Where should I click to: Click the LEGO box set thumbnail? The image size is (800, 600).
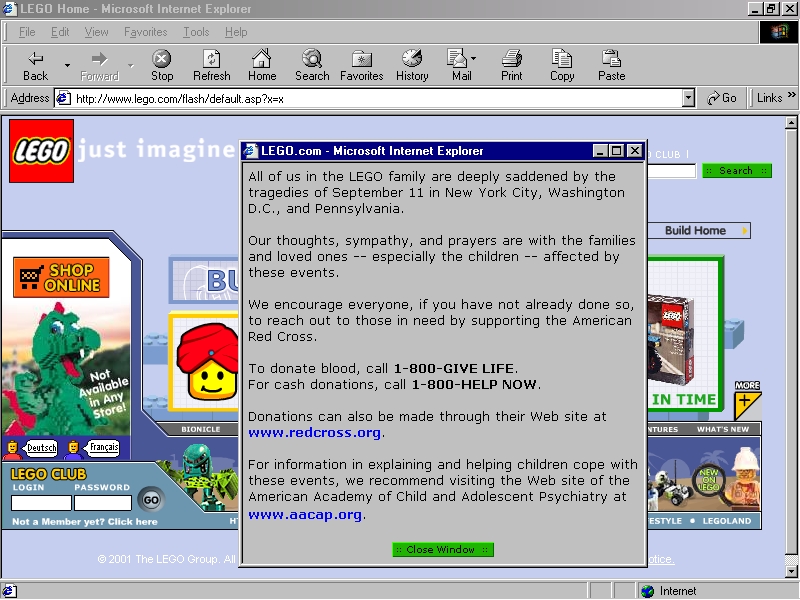click(670, 340)
